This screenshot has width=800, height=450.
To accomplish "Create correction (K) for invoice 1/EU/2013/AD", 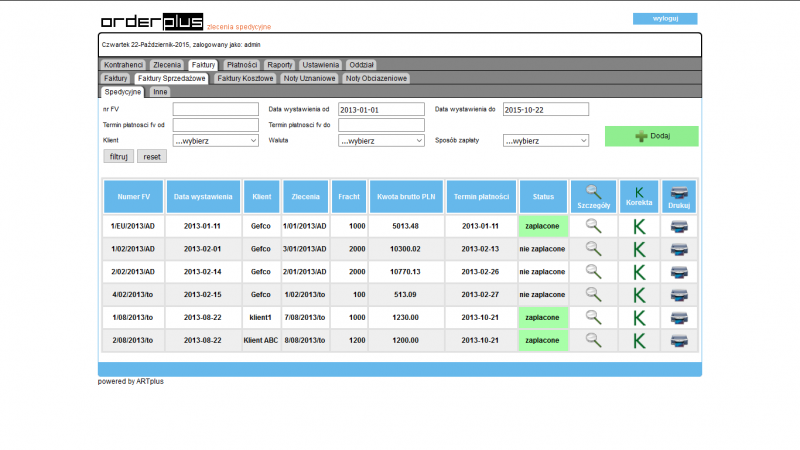I will [x=639, y=227].
